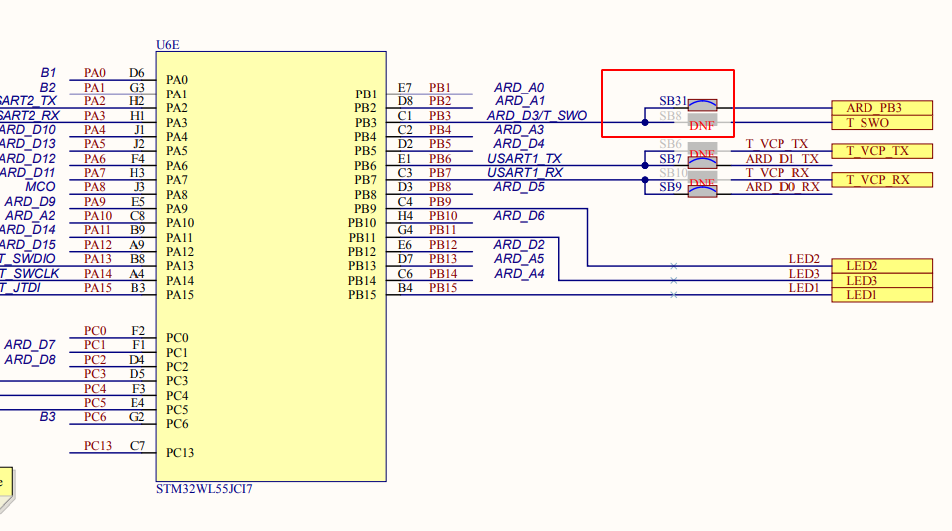The width and height of the screenshot is (952, 531).
Task: Select the SB7 closed solder bridge symbol
Action: [x=702, y=162]
